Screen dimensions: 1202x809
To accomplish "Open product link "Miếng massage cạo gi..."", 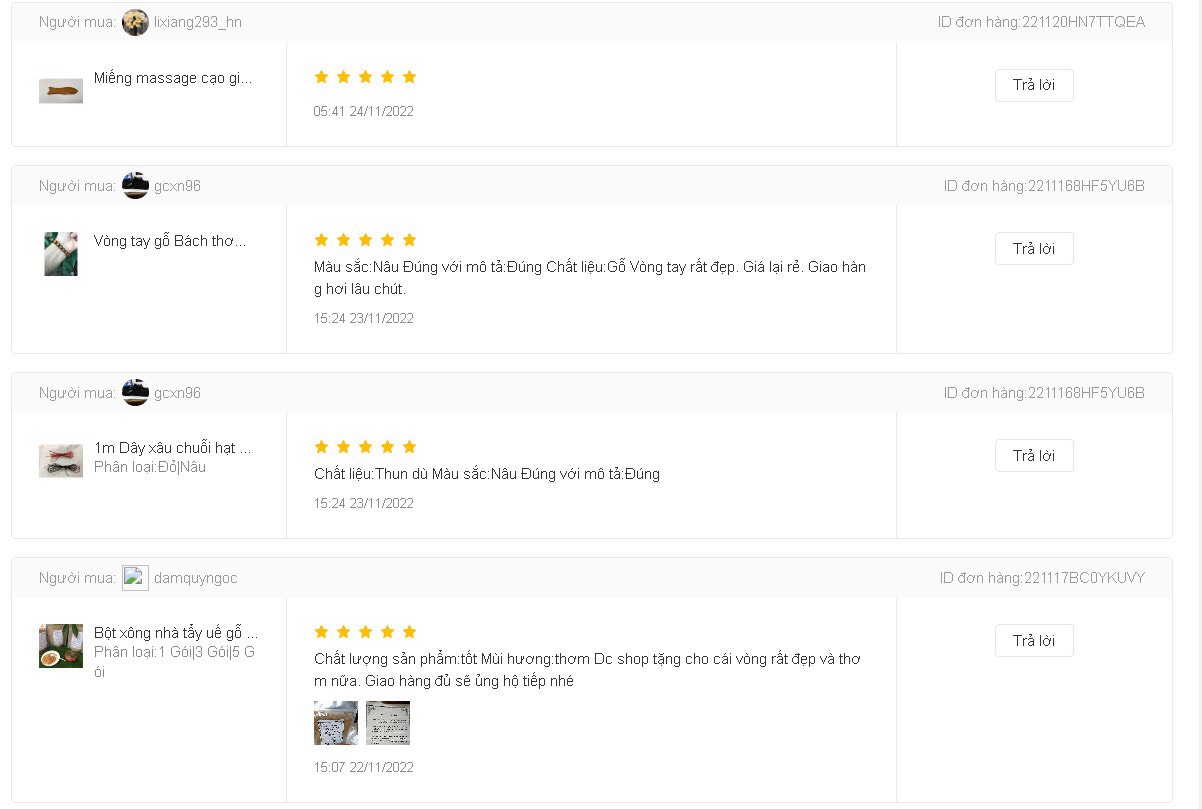I will pos(173,78).
